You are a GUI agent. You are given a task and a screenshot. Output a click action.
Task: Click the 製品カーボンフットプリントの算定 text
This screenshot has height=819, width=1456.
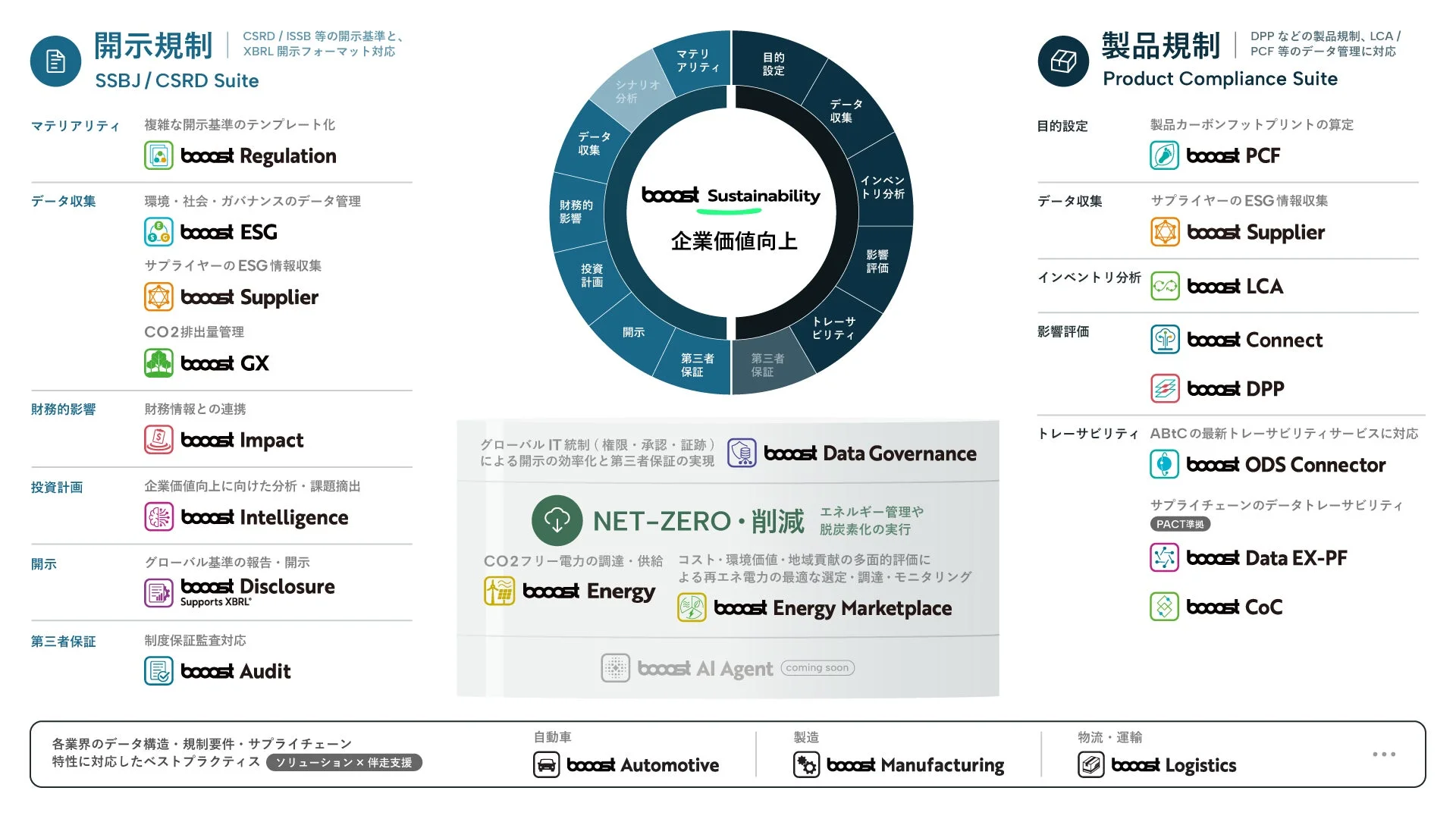pyautogui.click(x=1252, y=124)
